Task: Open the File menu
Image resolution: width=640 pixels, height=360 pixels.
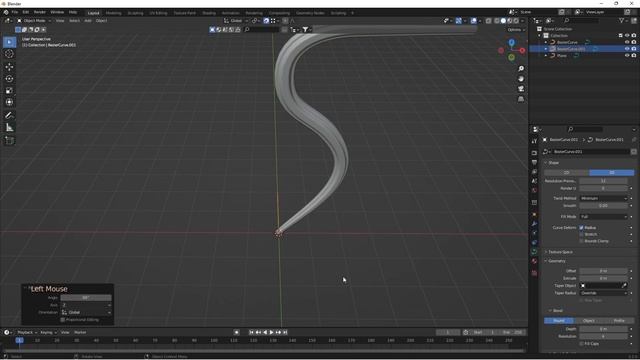Action: point(15,12)
